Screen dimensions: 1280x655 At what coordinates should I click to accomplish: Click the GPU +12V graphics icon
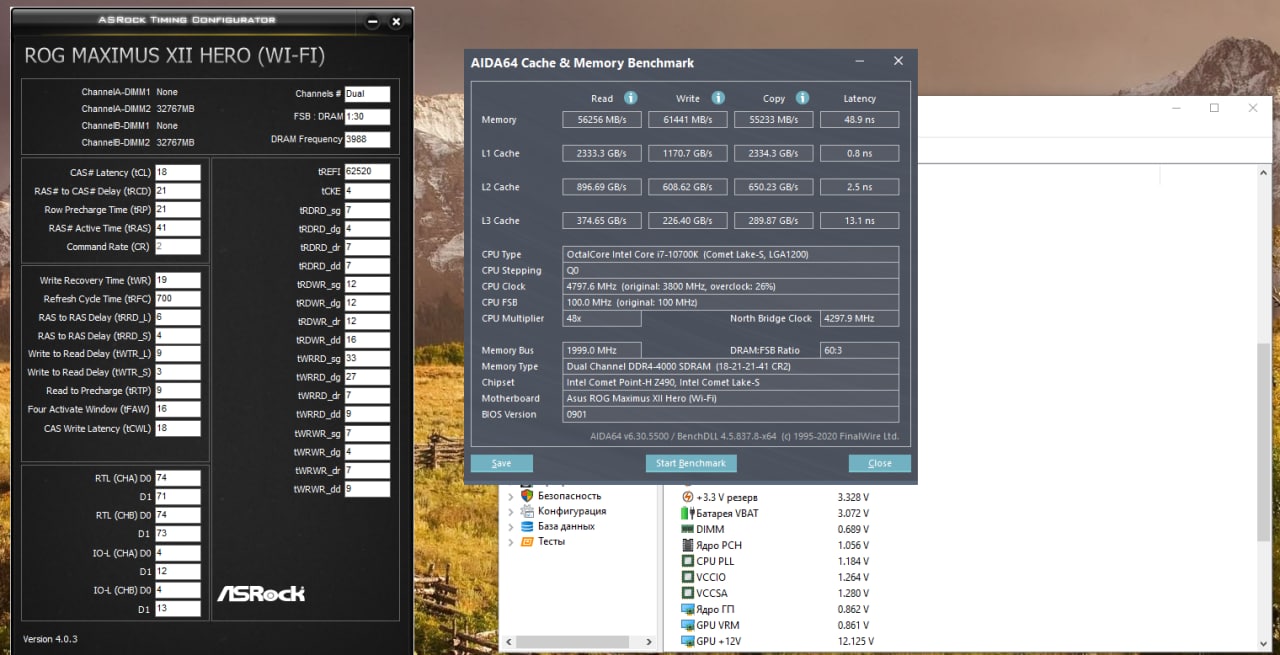[688, 641]
